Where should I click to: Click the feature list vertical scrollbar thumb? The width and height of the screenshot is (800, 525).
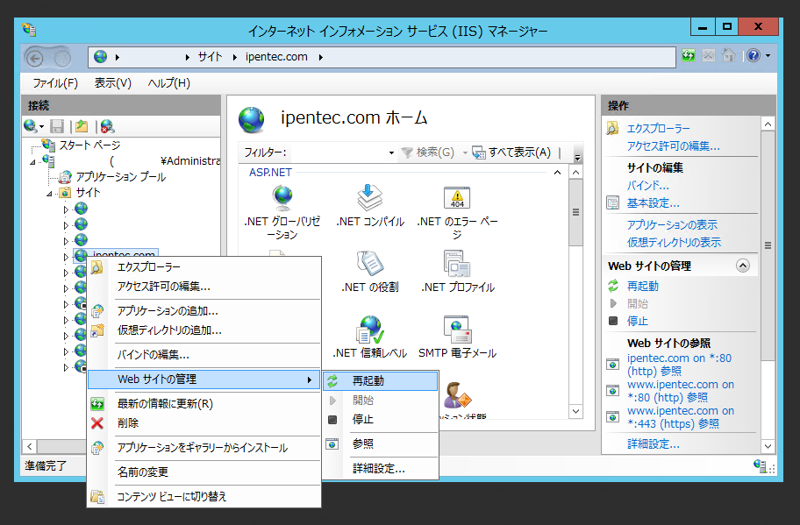(576, 212)
